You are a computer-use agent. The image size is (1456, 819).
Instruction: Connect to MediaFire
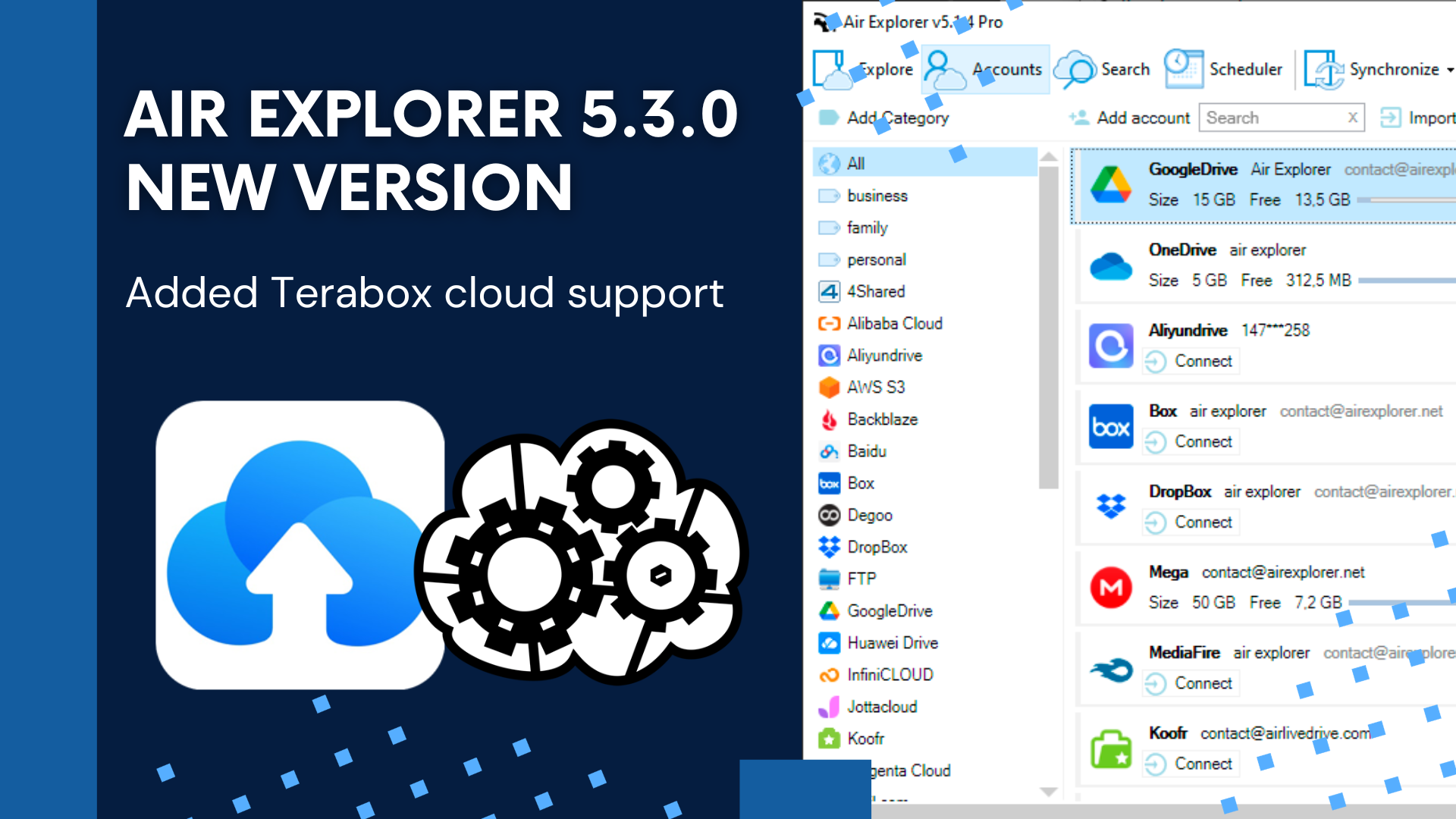(x=1191, y=683)
